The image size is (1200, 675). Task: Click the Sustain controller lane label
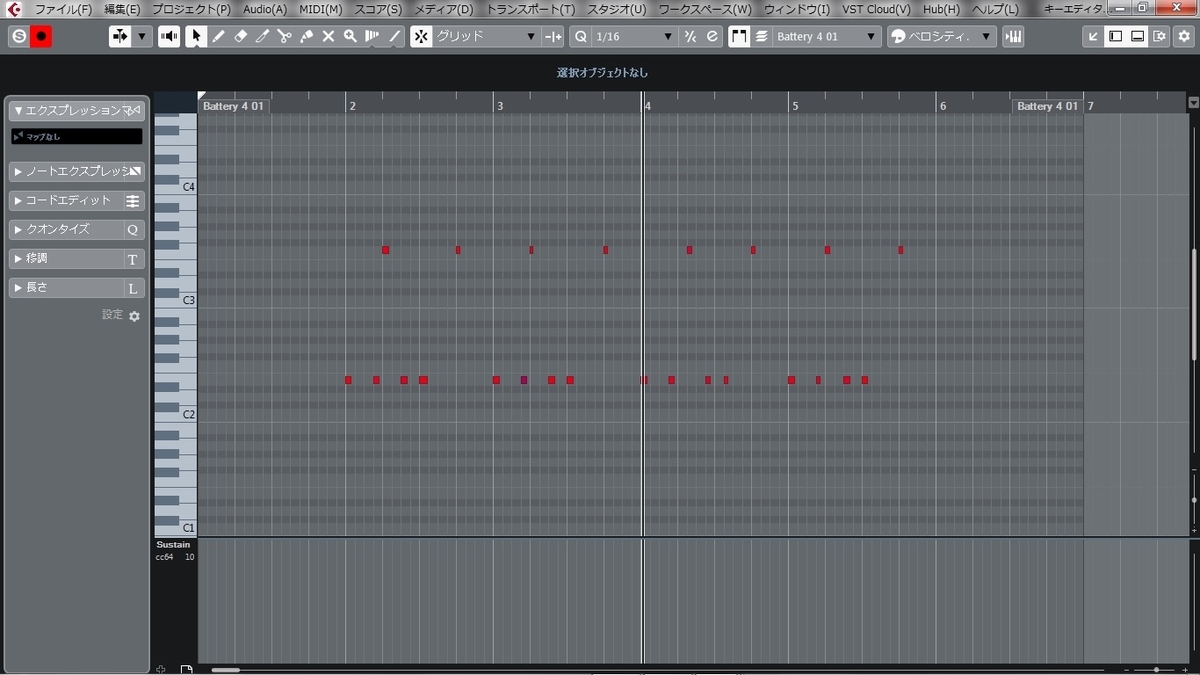173,545
